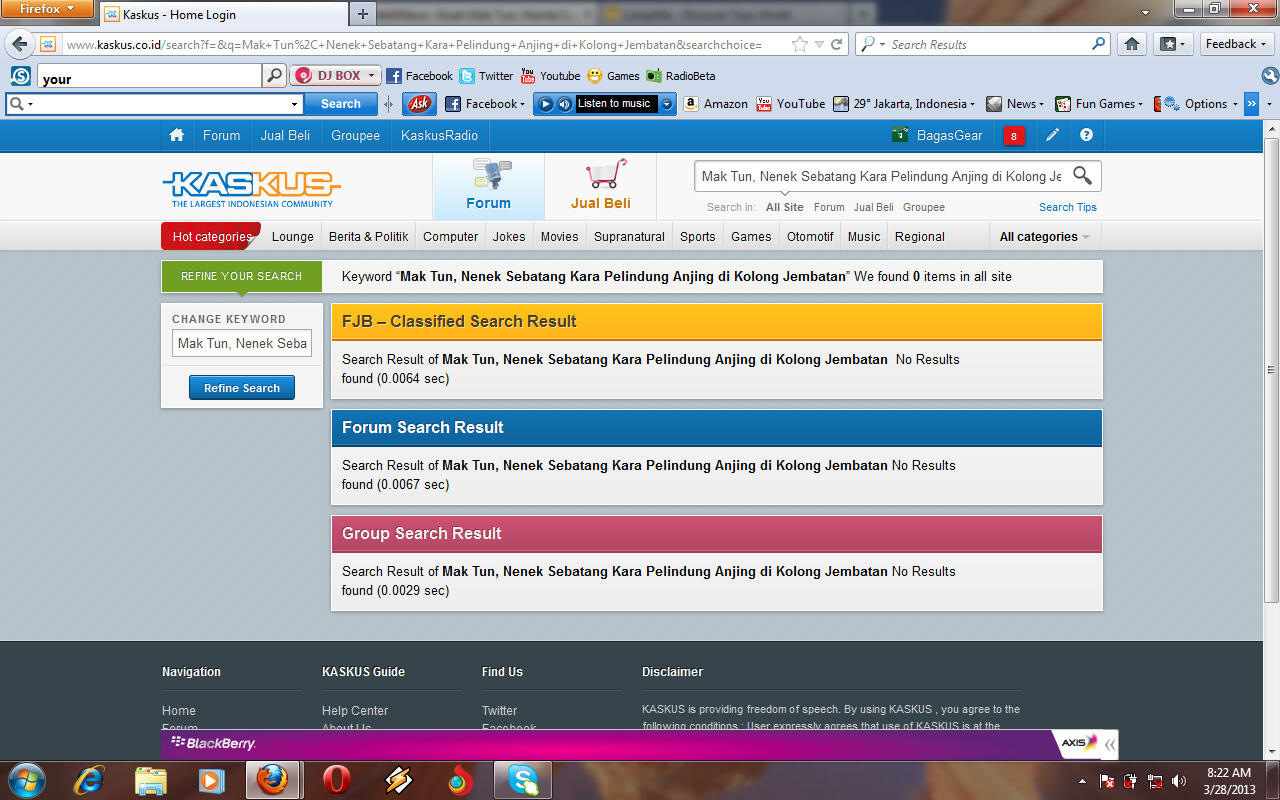Viewport: 1280px width, 800px height.
Task: Set search scope to All Site
Action: click(785, 207)
